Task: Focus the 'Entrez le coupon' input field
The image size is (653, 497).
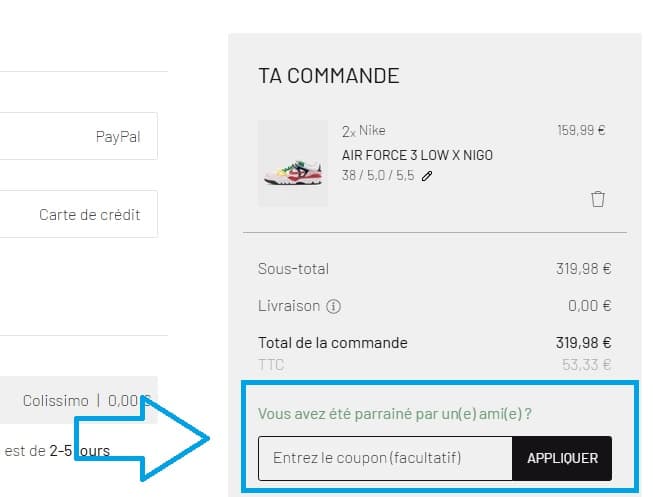Action: (385, 458)
